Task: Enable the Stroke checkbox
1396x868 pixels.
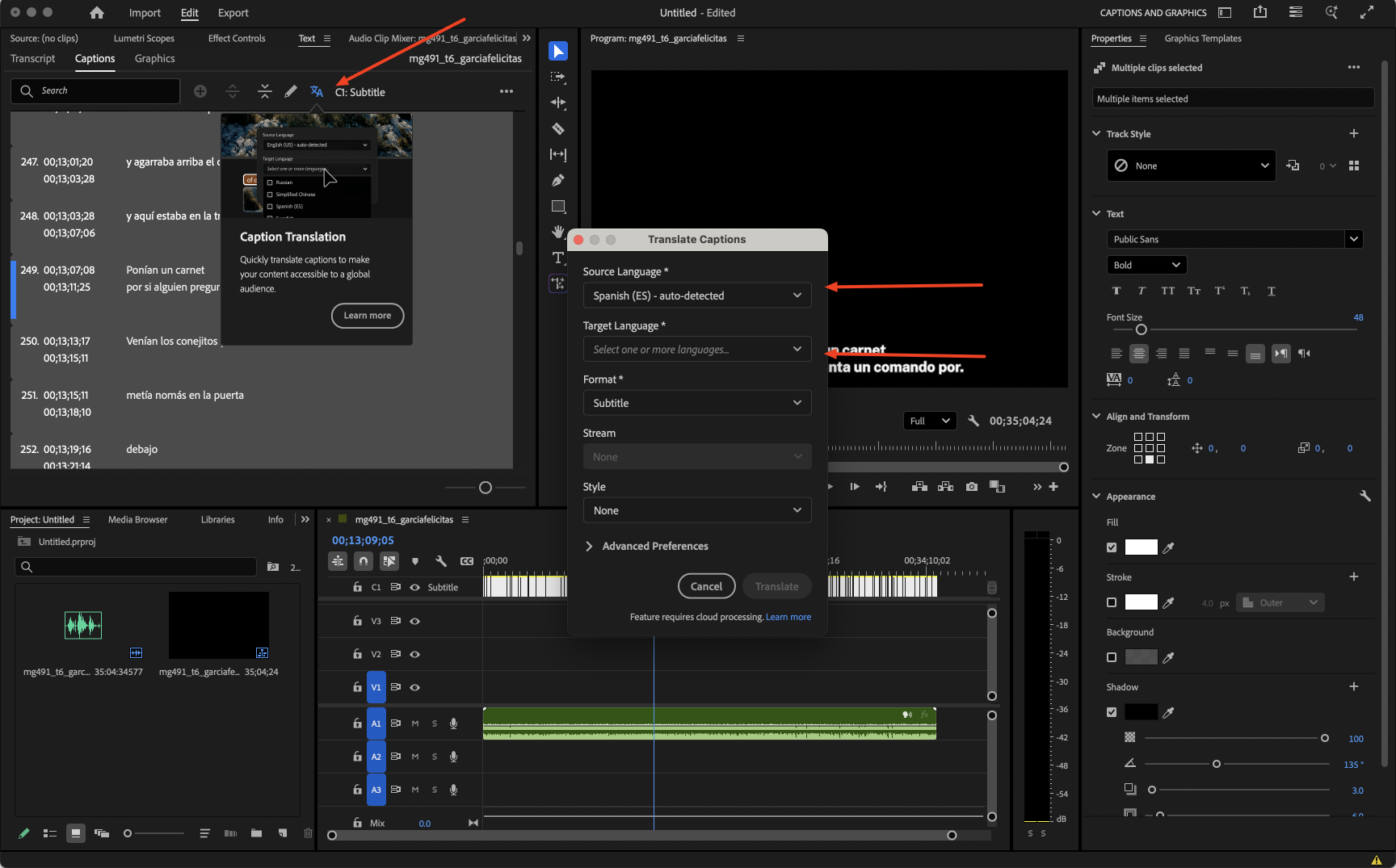Action: click(x=1112, y=602)
